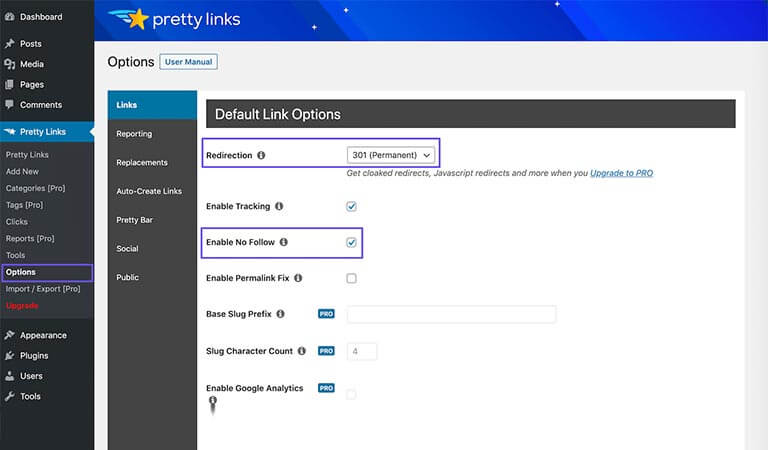The width and height of the screenshot is (768, 450).
Task: Click the Comments speech bubble icon
Action: (9, 104)
